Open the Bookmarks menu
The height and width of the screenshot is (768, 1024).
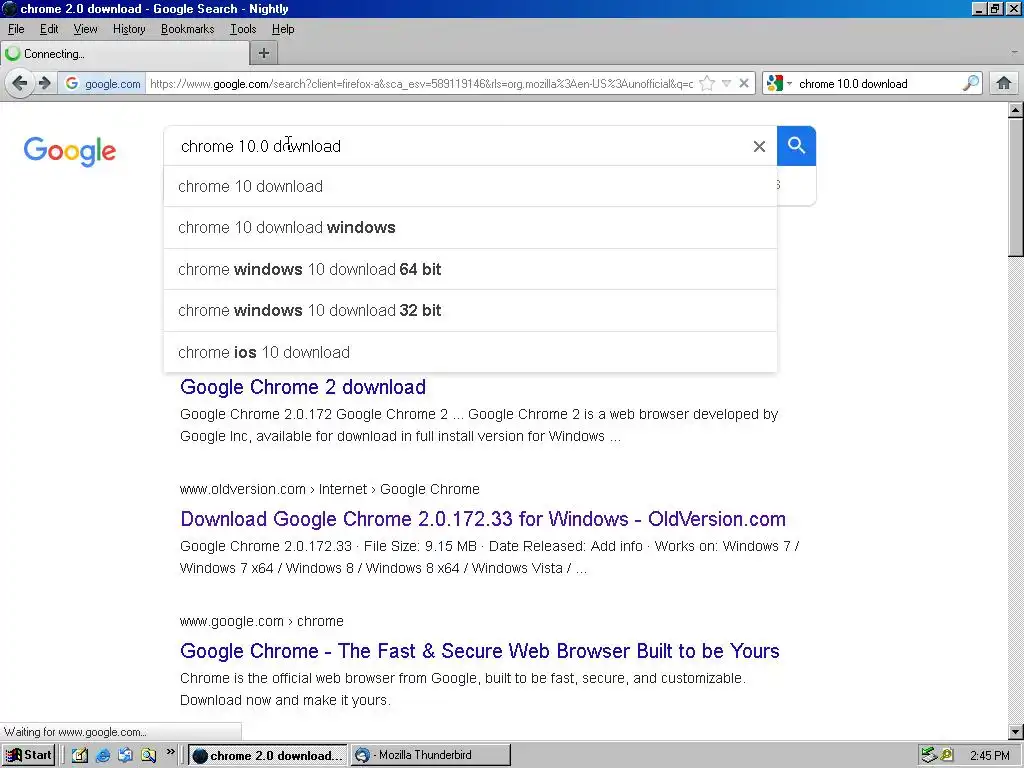pos(187,29)
